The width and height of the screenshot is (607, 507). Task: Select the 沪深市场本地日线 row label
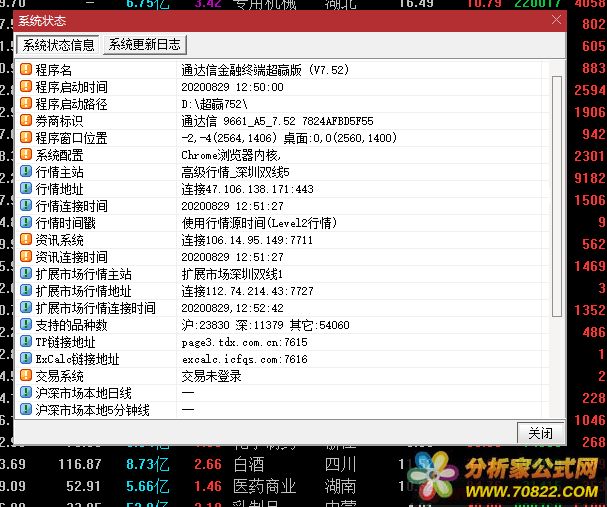(x=83, y=393)
